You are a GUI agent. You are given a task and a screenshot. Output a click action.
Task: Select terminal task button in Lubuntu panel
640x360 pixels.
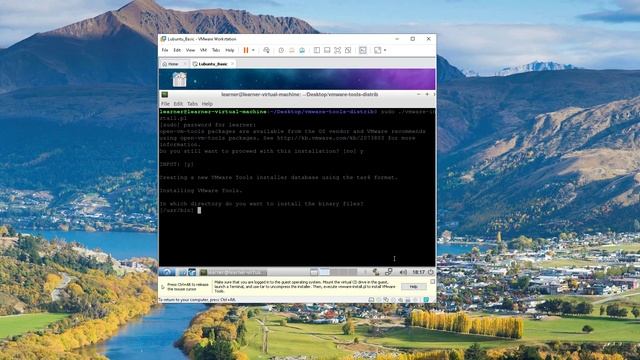pos(233,272)
